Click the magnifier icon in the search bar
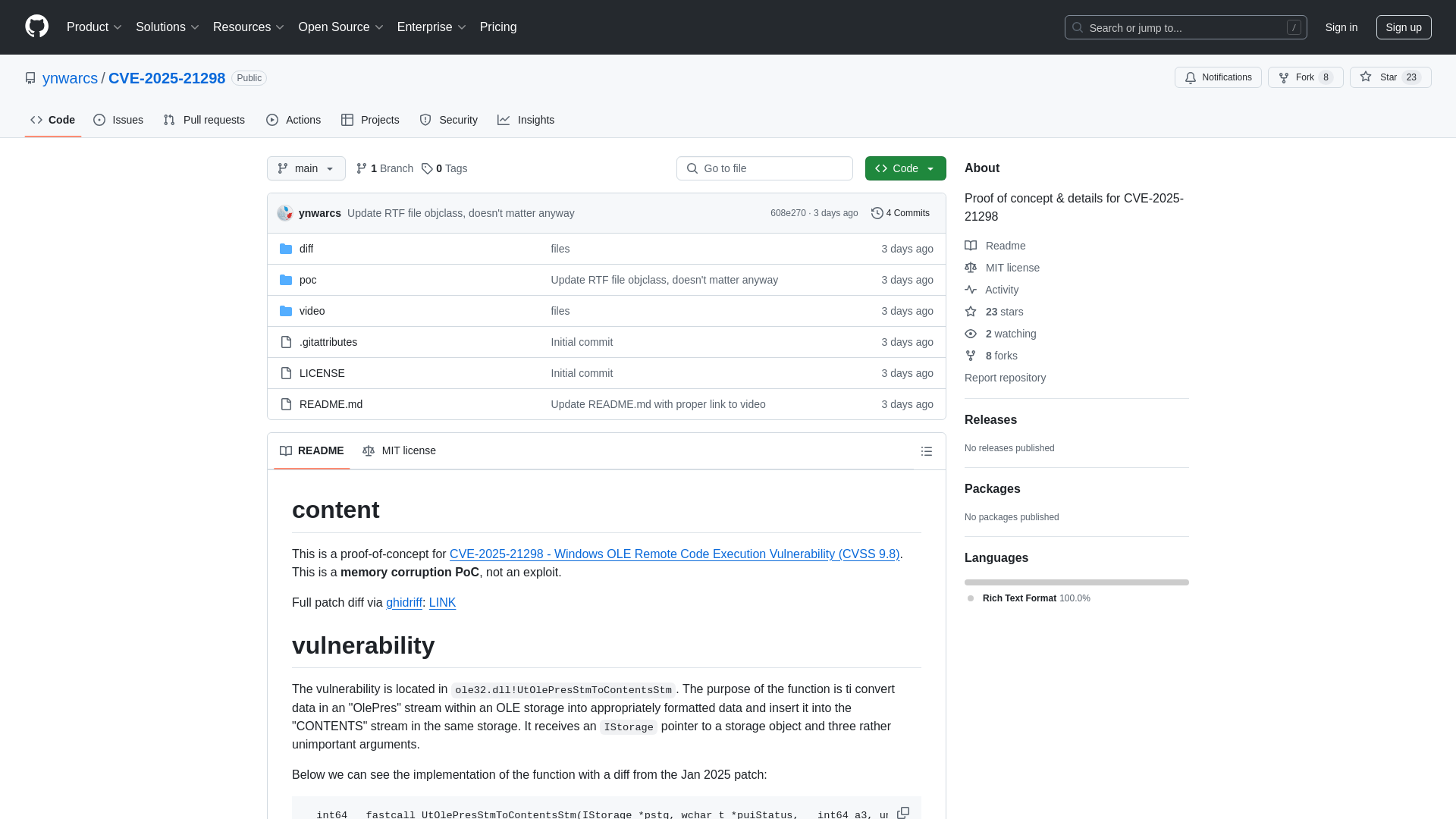Image resolution: width=1456 pixels, height=819 pixels. pyautogui.click(x=1078, y=27)
